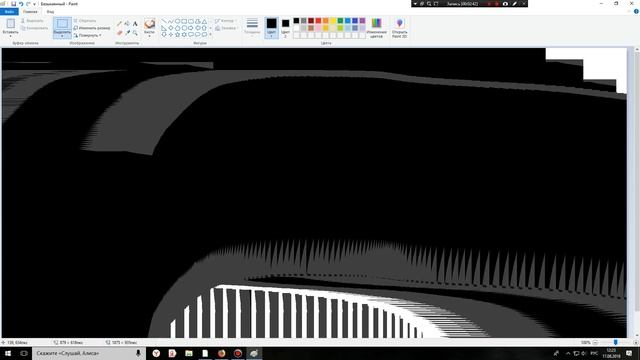Select the Color picker eyedropper tool

[x=127, y=32]
